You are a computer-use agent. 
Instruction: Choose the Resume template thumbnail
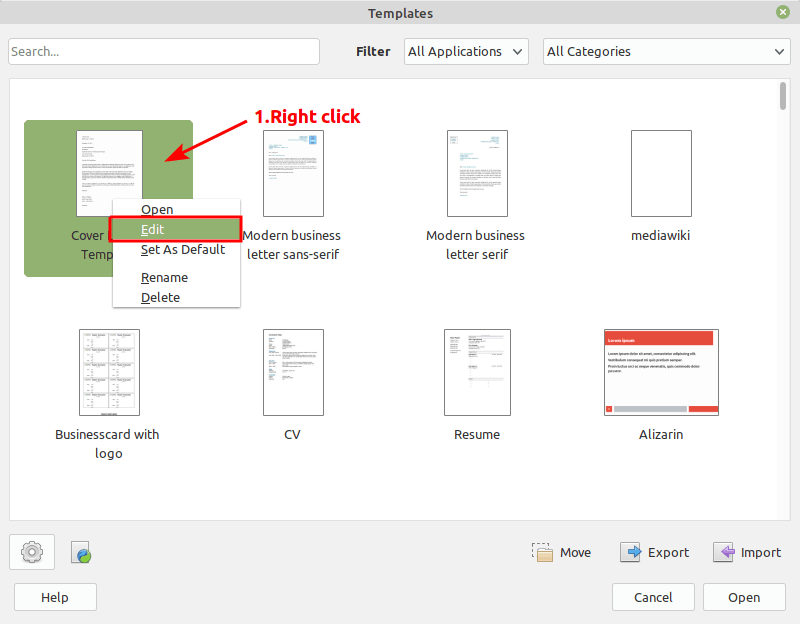(477, 372)
